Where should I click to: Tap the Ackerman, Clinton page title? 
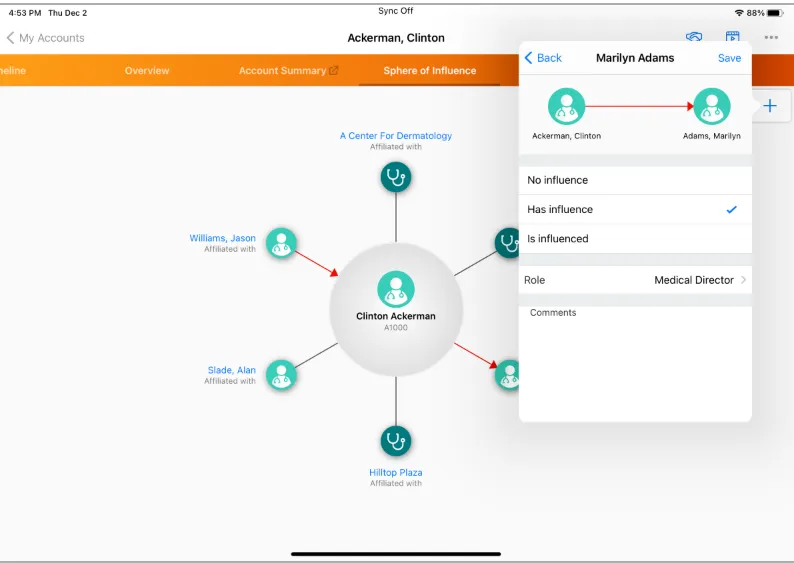396,38
